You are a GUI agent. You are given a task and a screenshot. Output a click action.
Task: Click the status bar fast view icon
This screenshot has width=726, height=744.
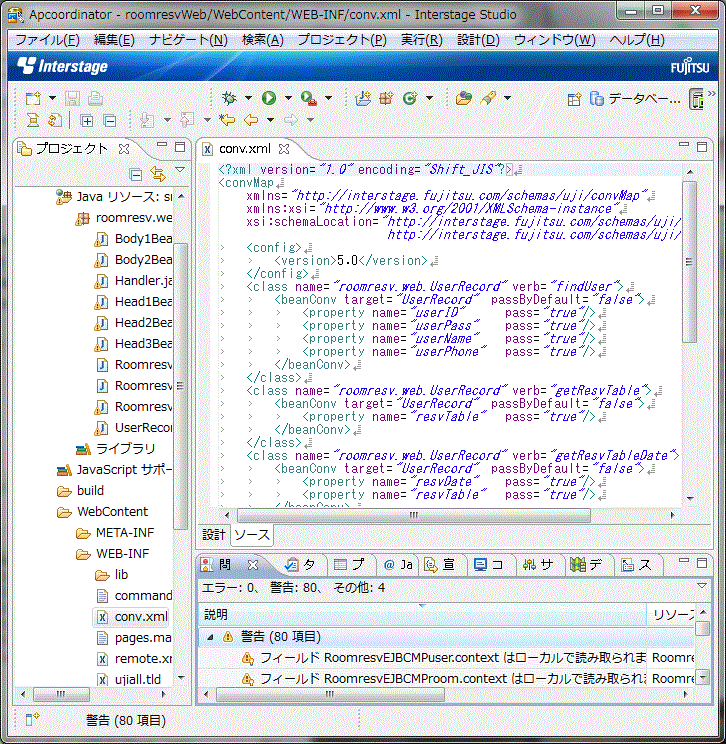pos(32,719)
